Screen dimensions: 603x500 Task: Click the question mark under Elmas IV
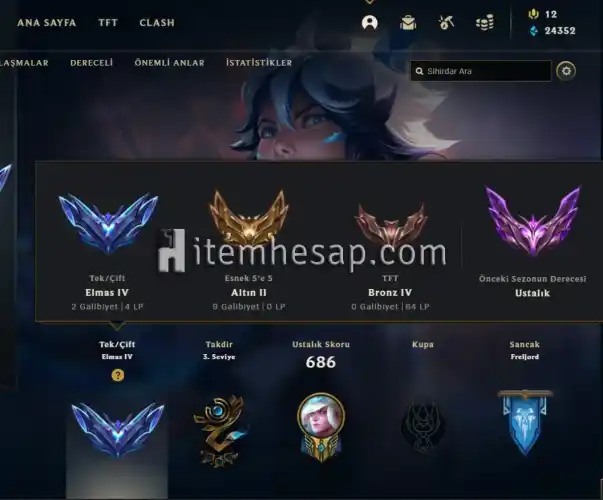tap(118, 375)
